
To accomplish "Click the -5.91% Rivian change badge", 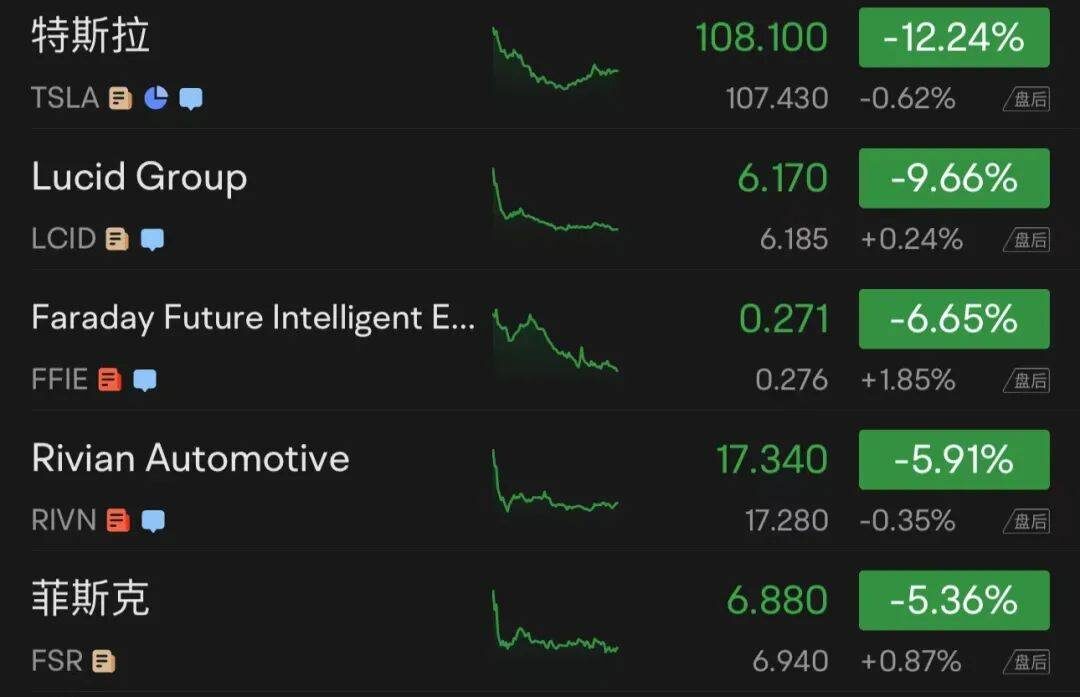I will point(954,459).
